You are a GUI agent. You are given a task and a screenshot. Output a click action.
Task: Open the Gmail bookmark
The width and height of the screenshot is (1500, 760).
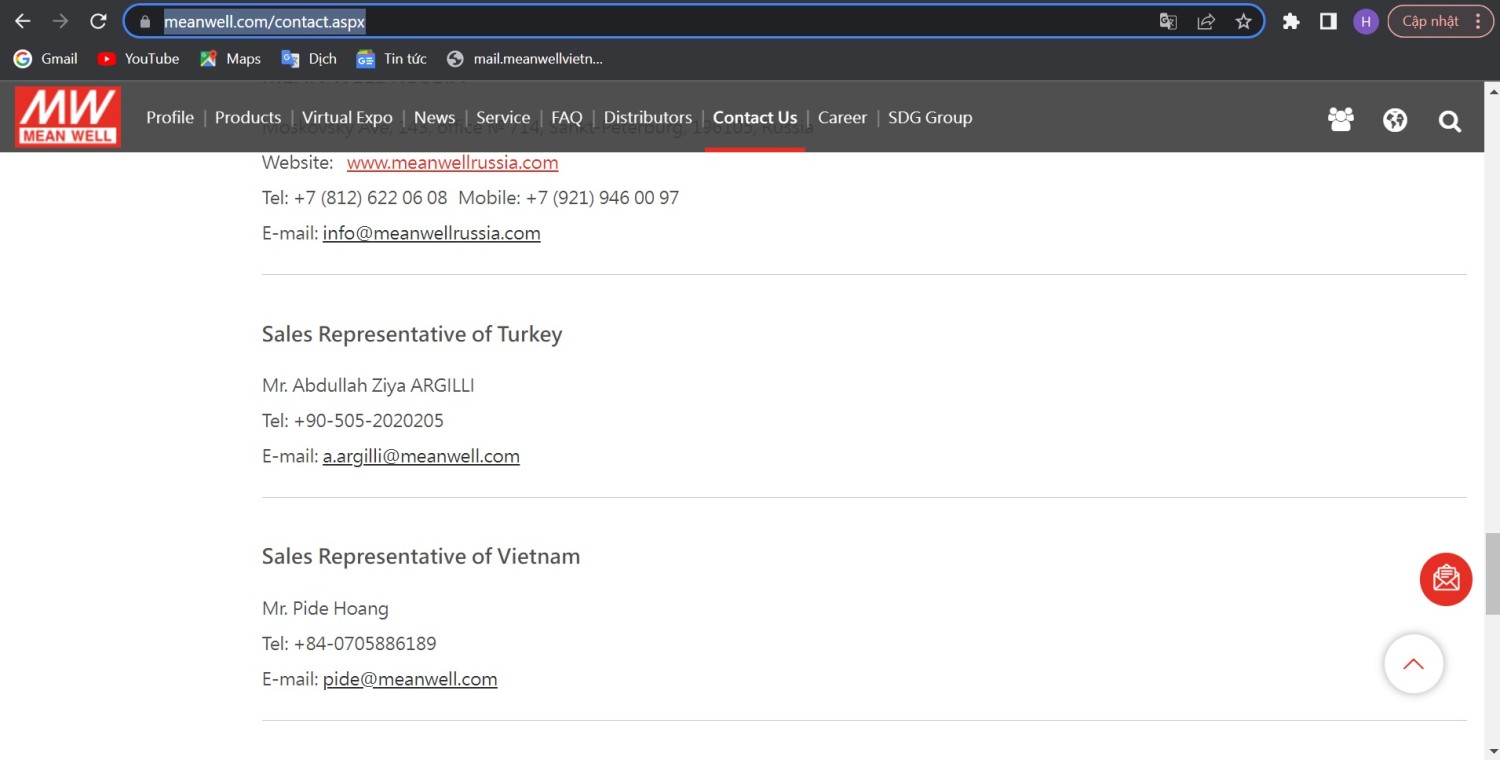[x=46, y=59]
